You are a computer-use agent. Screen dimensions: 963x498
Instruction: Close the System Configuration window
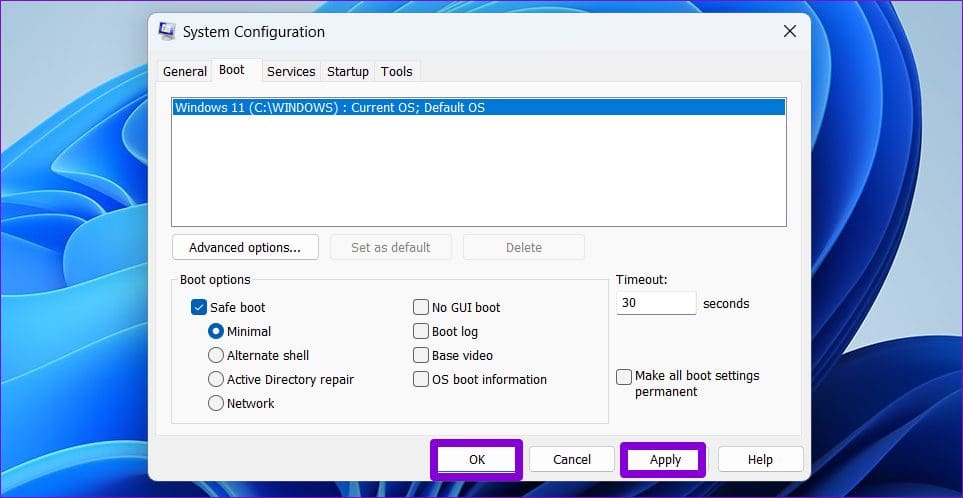point(790,31)
